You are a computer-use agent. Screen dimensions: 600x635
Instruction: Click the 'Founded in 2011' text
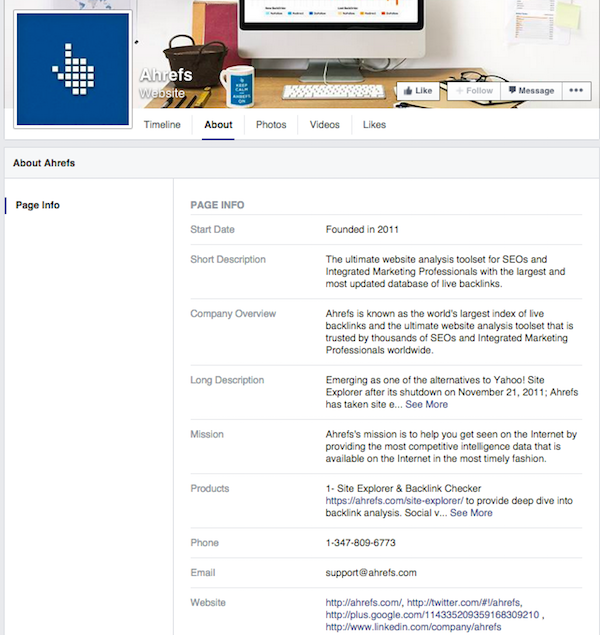click(x=362, y=230)
